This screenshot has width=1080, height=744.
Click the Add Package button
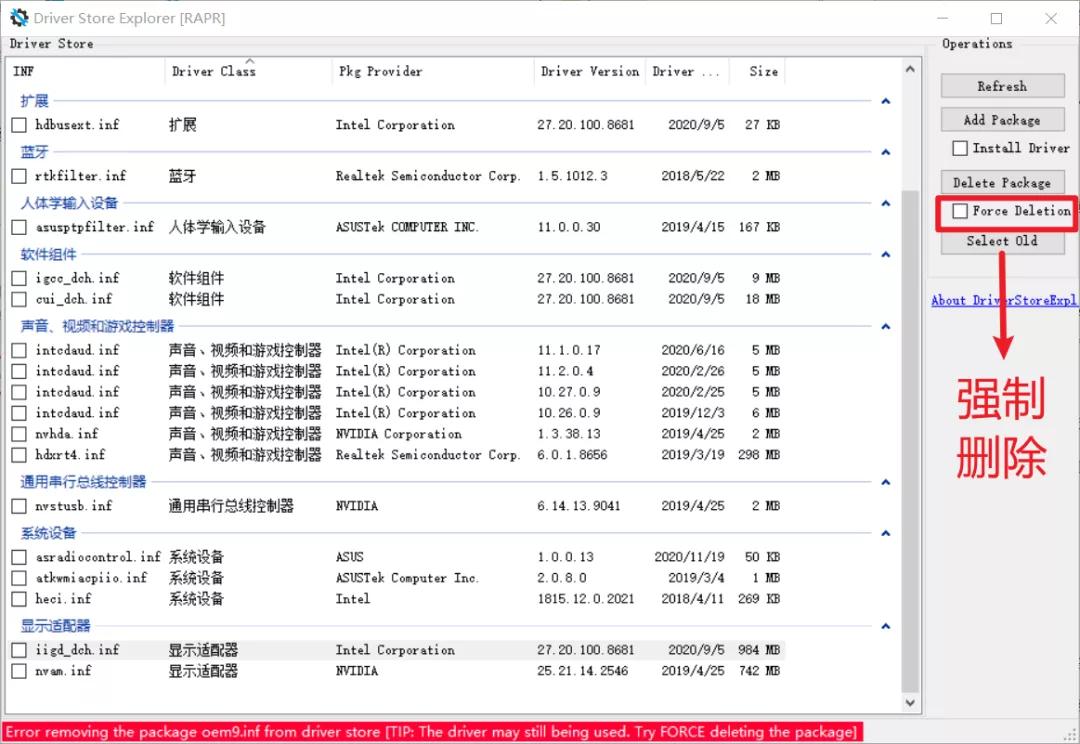(x=1002, y=119)
